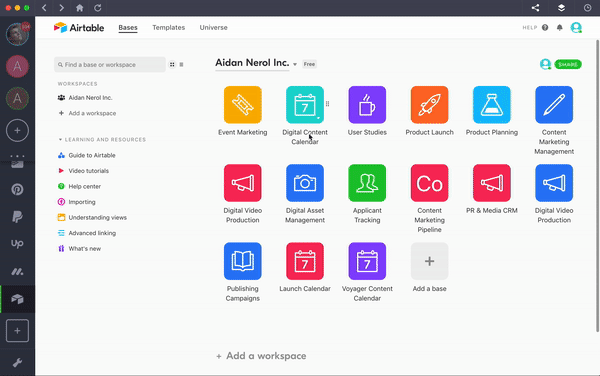
Task: Open the notifications bell
Action: tap(559, 28)
